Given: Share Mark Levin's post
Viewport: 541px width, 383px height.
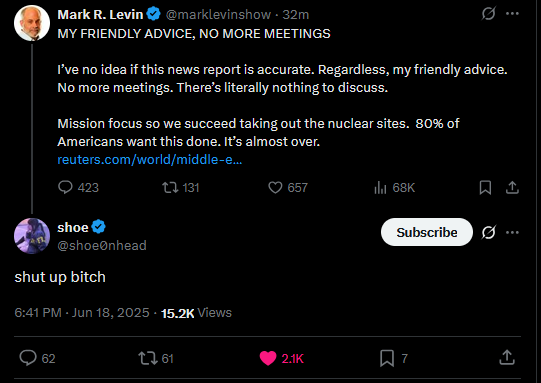Looking at the screenshot, I should [x=512, y=188].
